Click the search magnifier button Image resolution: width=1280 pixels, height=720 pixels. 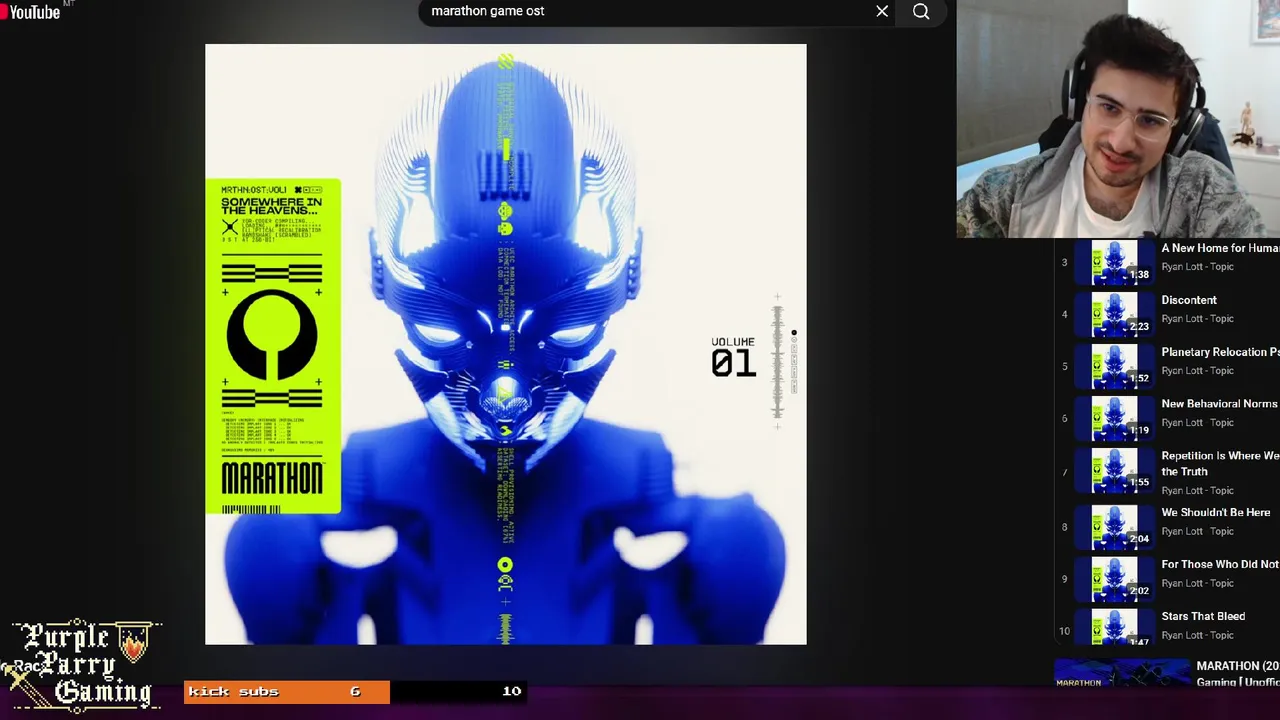[921, 12]
